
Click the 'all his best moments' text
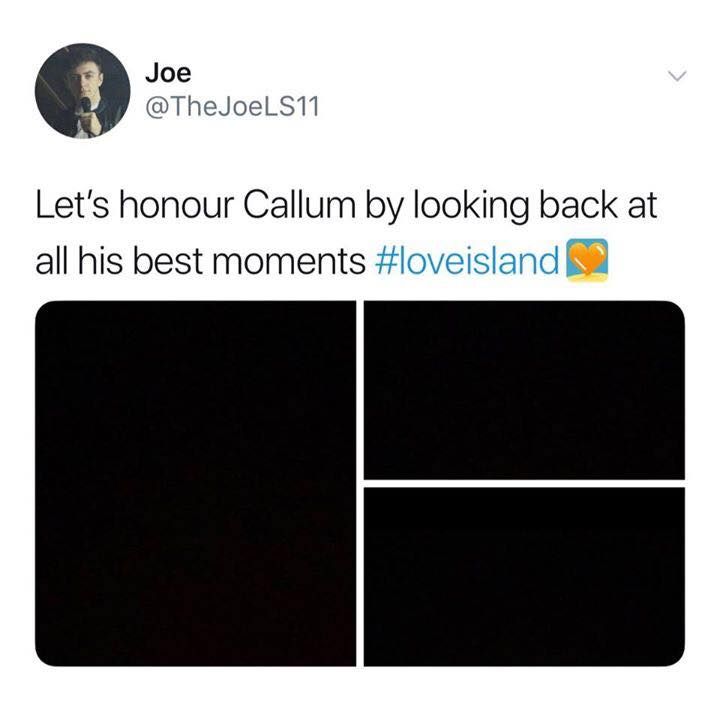200,261
